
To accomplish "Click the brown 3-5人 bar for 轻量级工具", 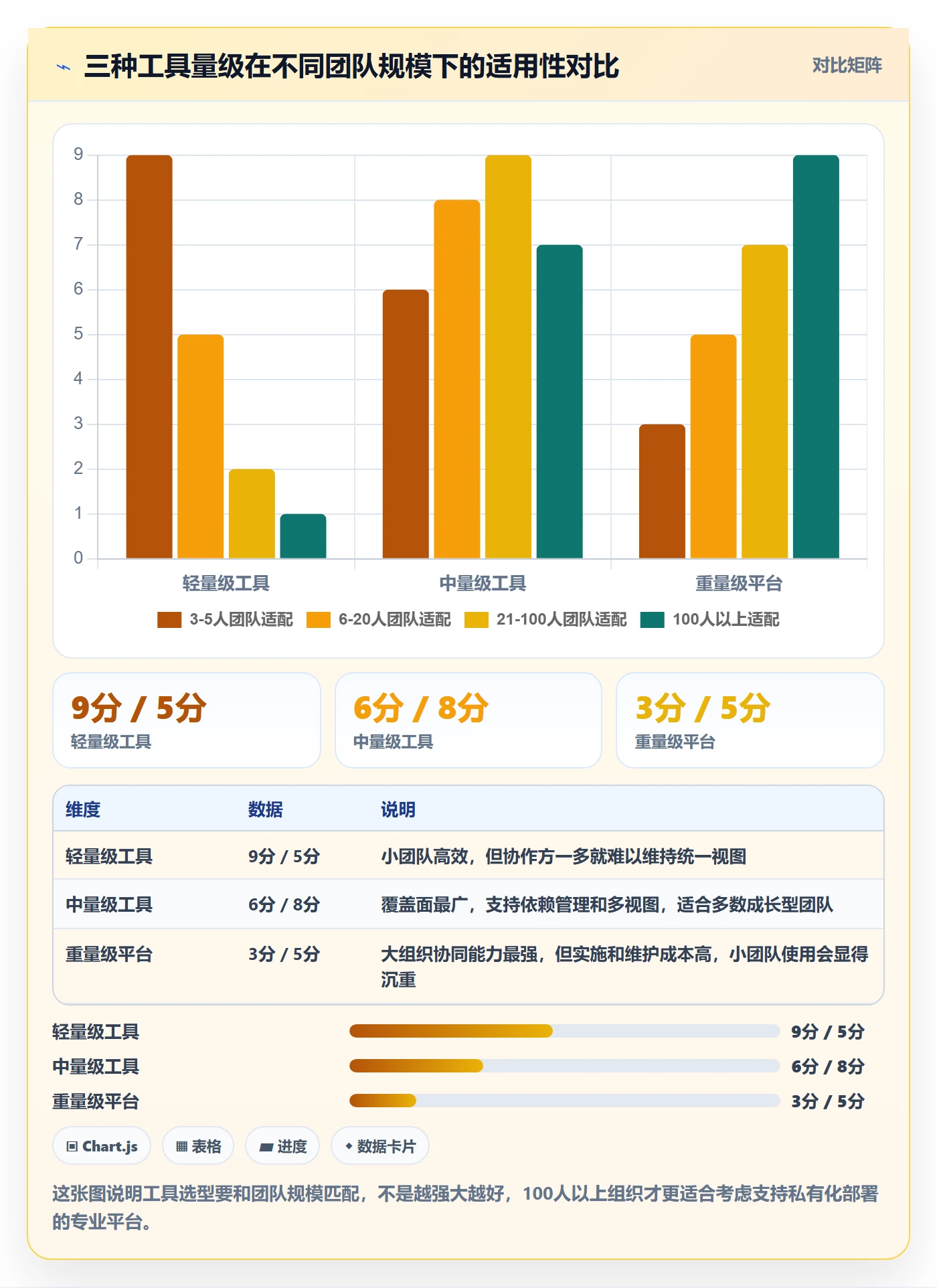I will point(149,357).
